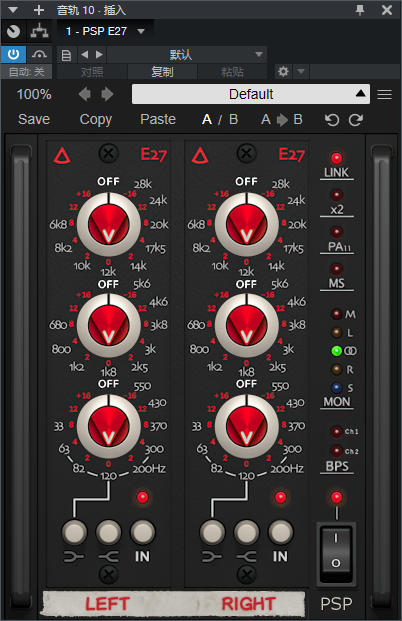Click left channel mid band knob

[109, 325]
